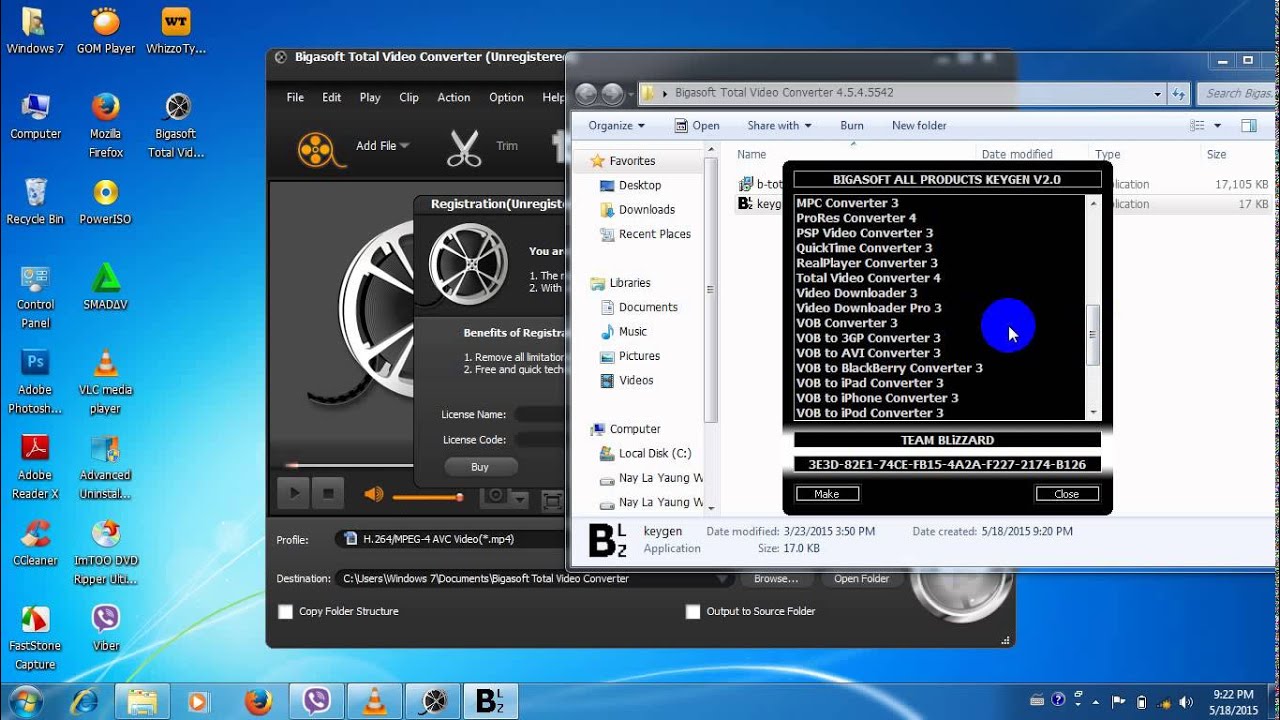Open the WhizzoTy desktop shortcut
Screen dimensions: 1280x720
176,30
